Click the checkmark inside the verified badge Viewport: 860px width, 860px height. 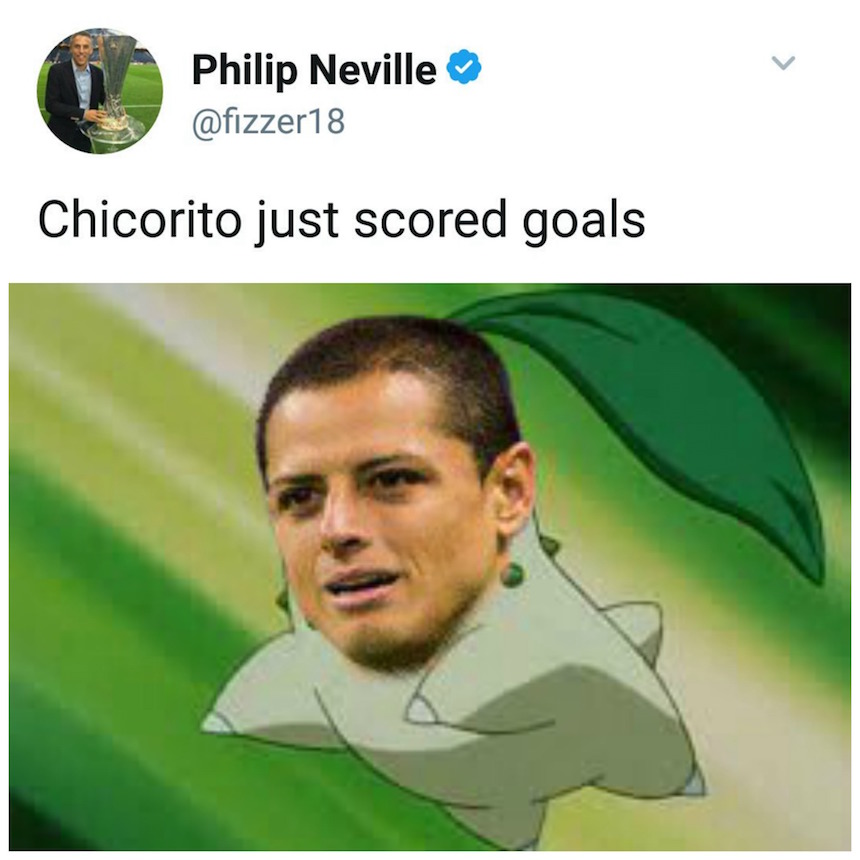pos(464,67)
